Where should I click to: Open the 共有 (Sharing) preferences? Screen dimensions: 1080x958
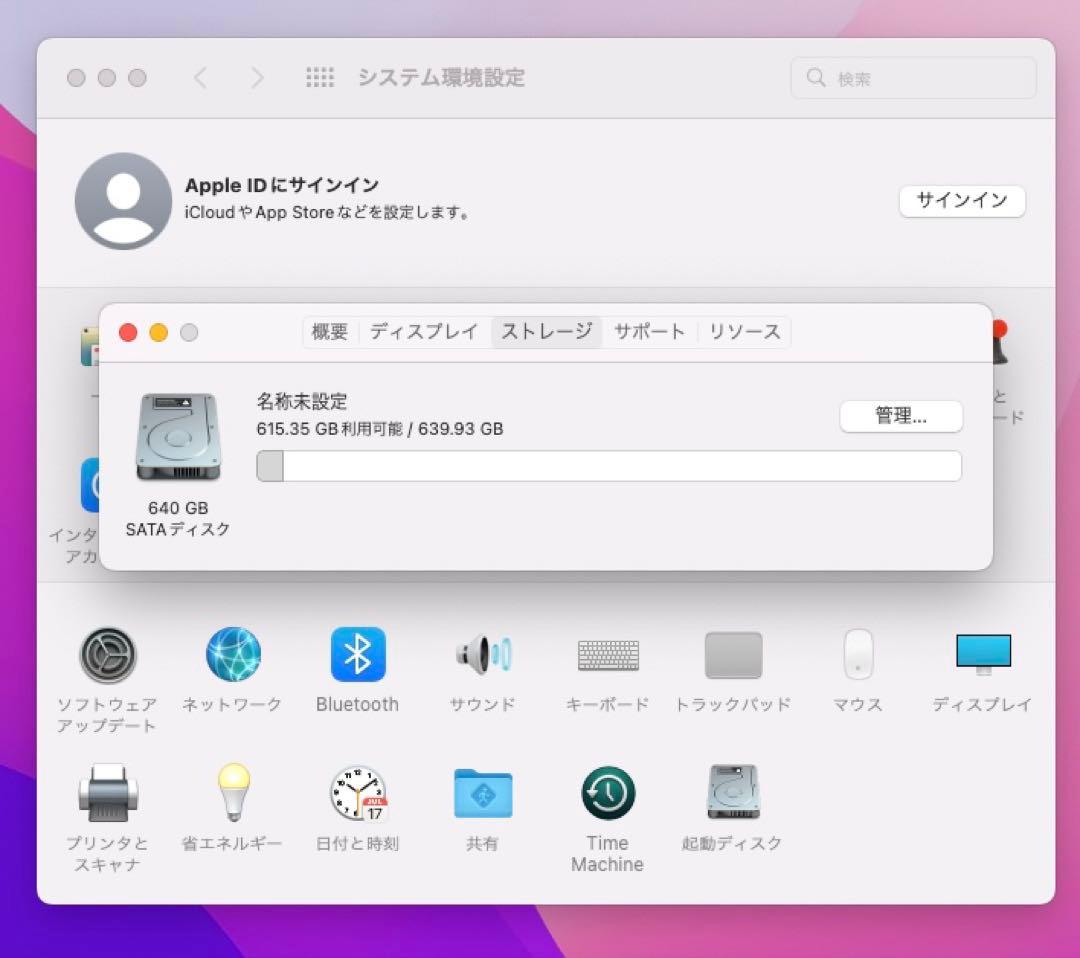(482, 792)
